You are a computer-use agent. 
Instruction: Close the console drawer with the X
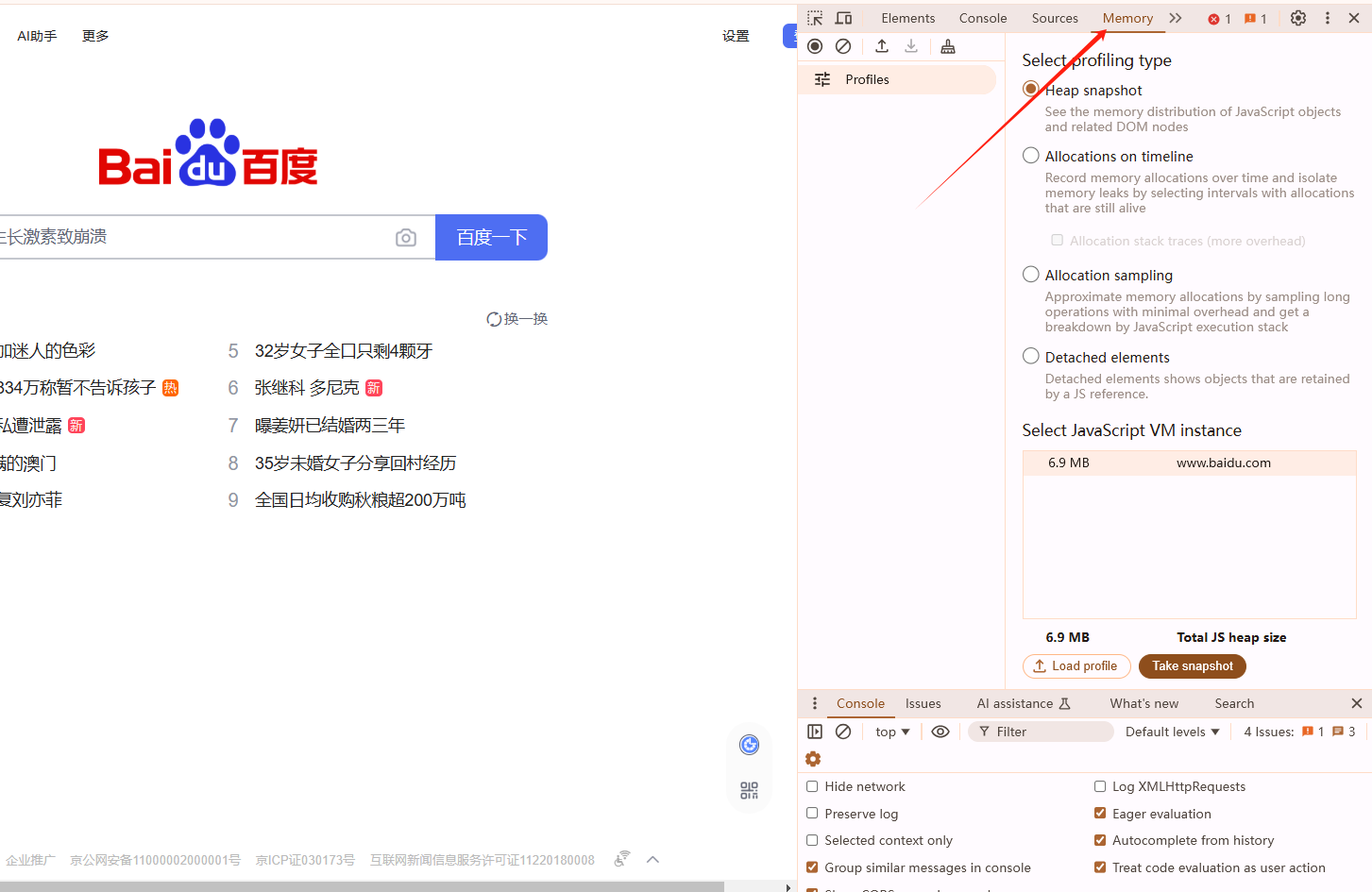pyautogui.click(x=1356, y=703)
